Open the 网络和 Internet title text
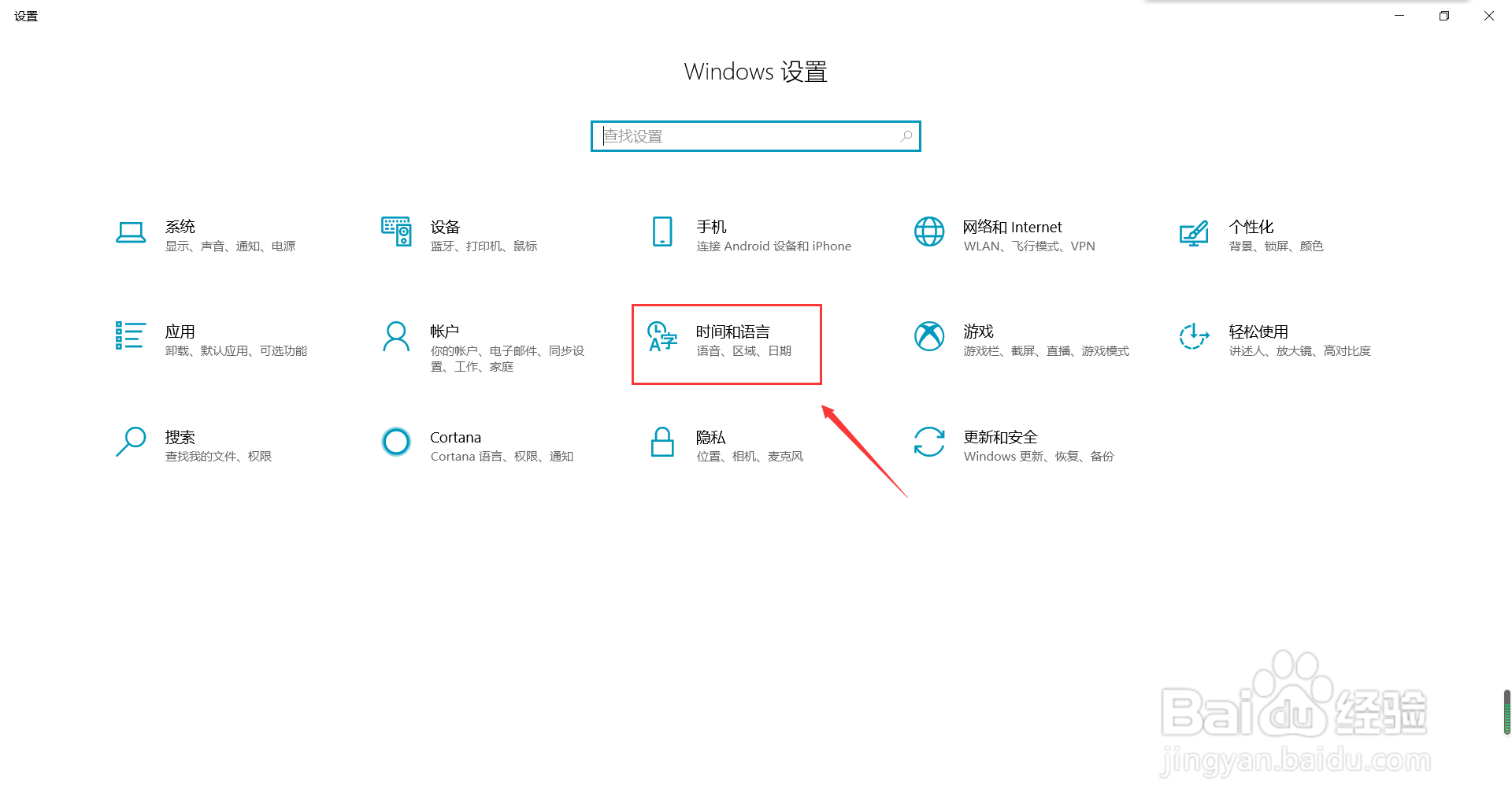The image size is (1512, 811). tap(1012, 227)
